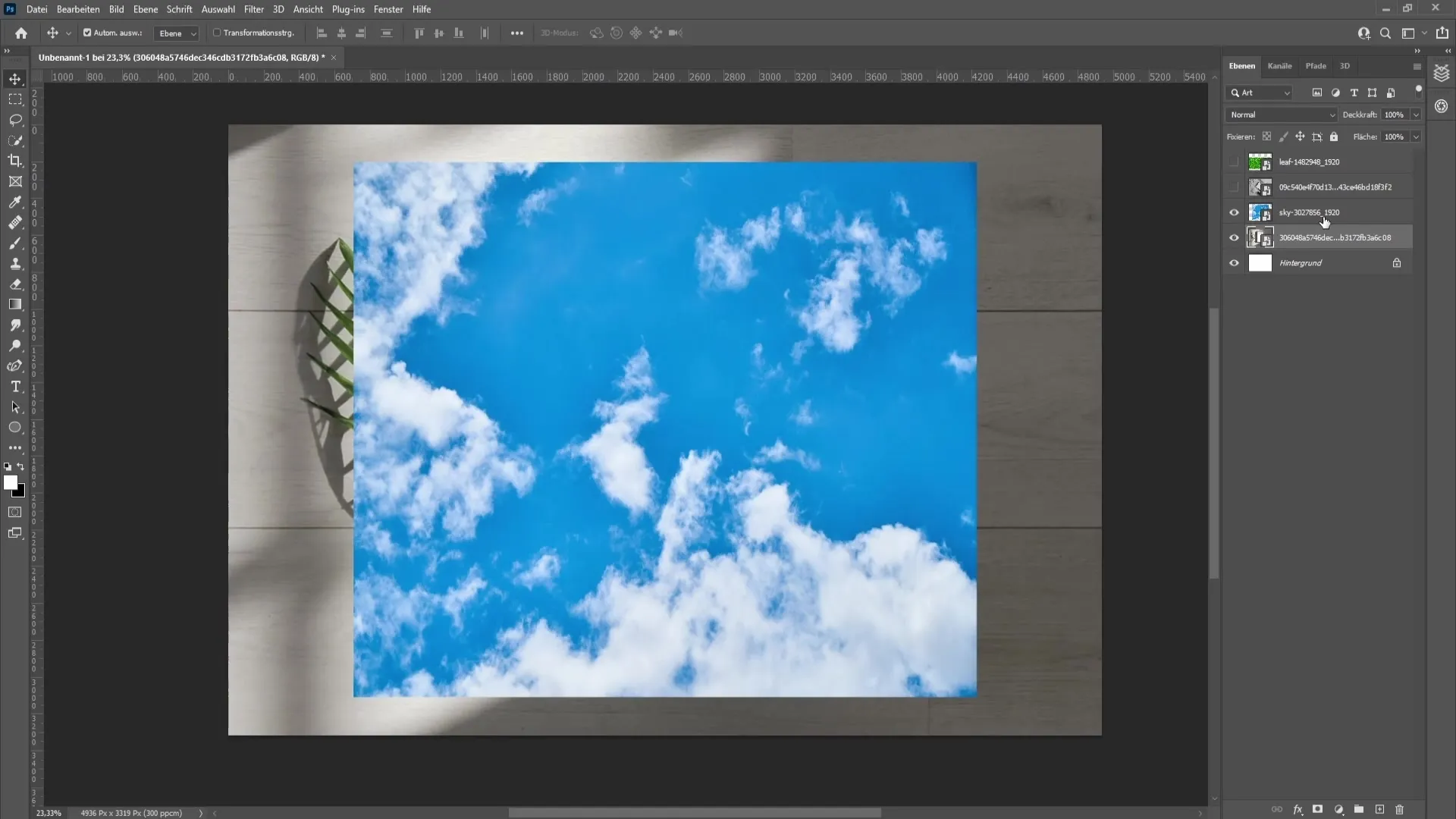Toggle Quick Mask mode
1456x819 pixels.
[x=15, y=512]
